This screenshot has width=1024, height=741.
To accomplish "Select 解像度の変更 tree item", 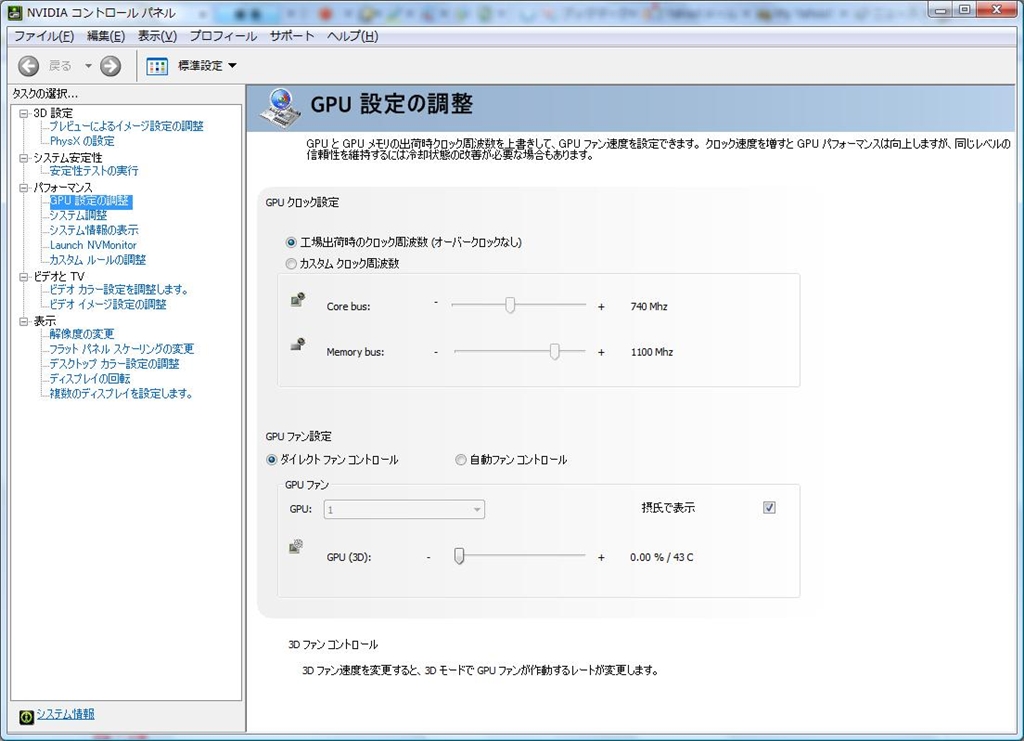I will 82,334.
